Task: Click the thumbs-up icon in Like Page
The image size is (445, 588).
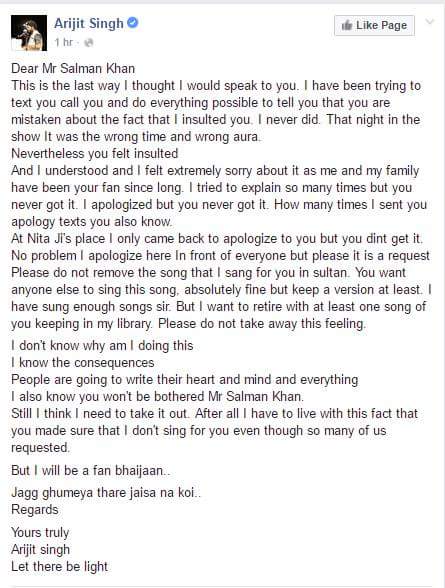Action: 347,25
